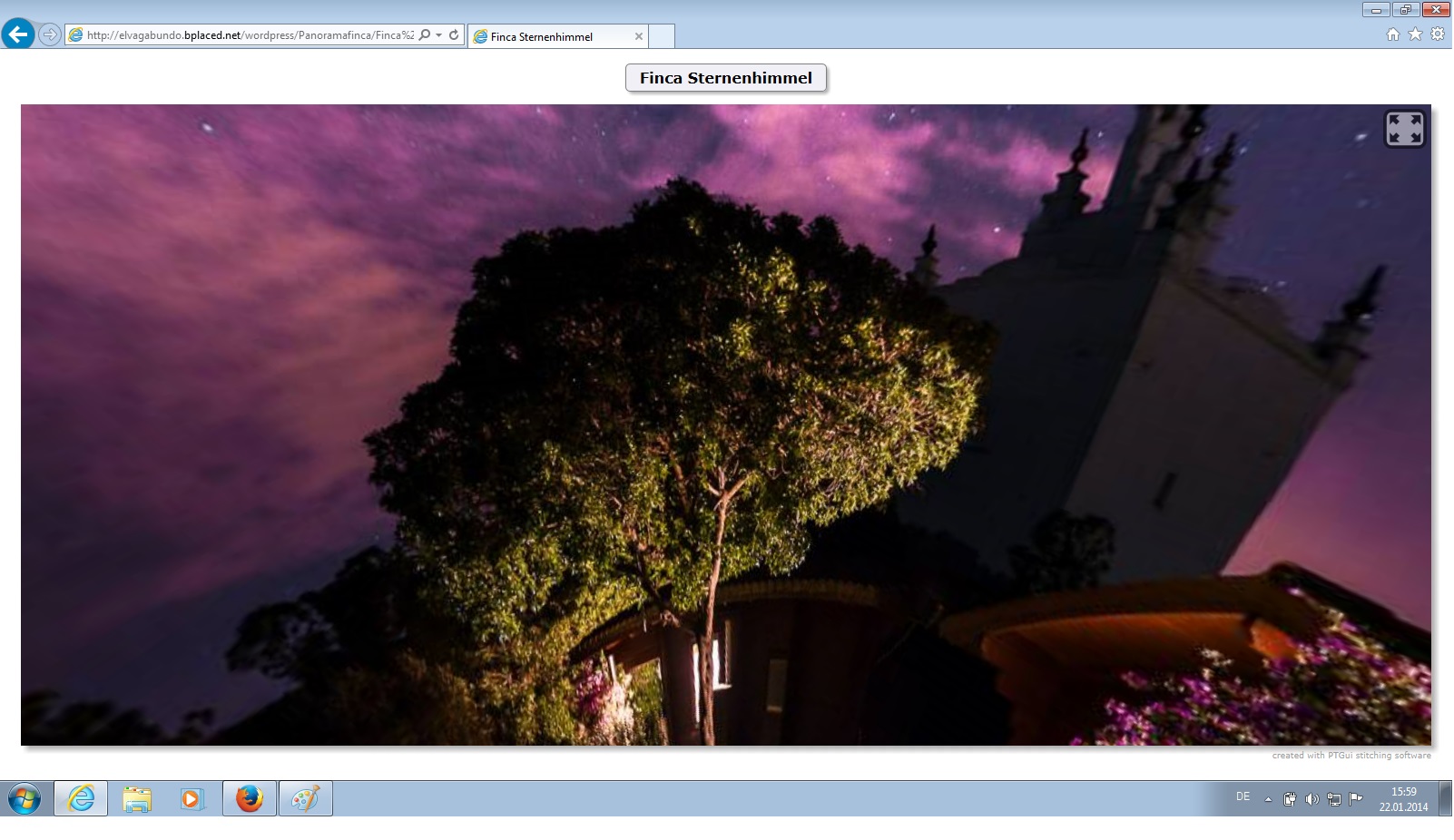Click the PTGui stitching software credit link

pos(1351,756)
